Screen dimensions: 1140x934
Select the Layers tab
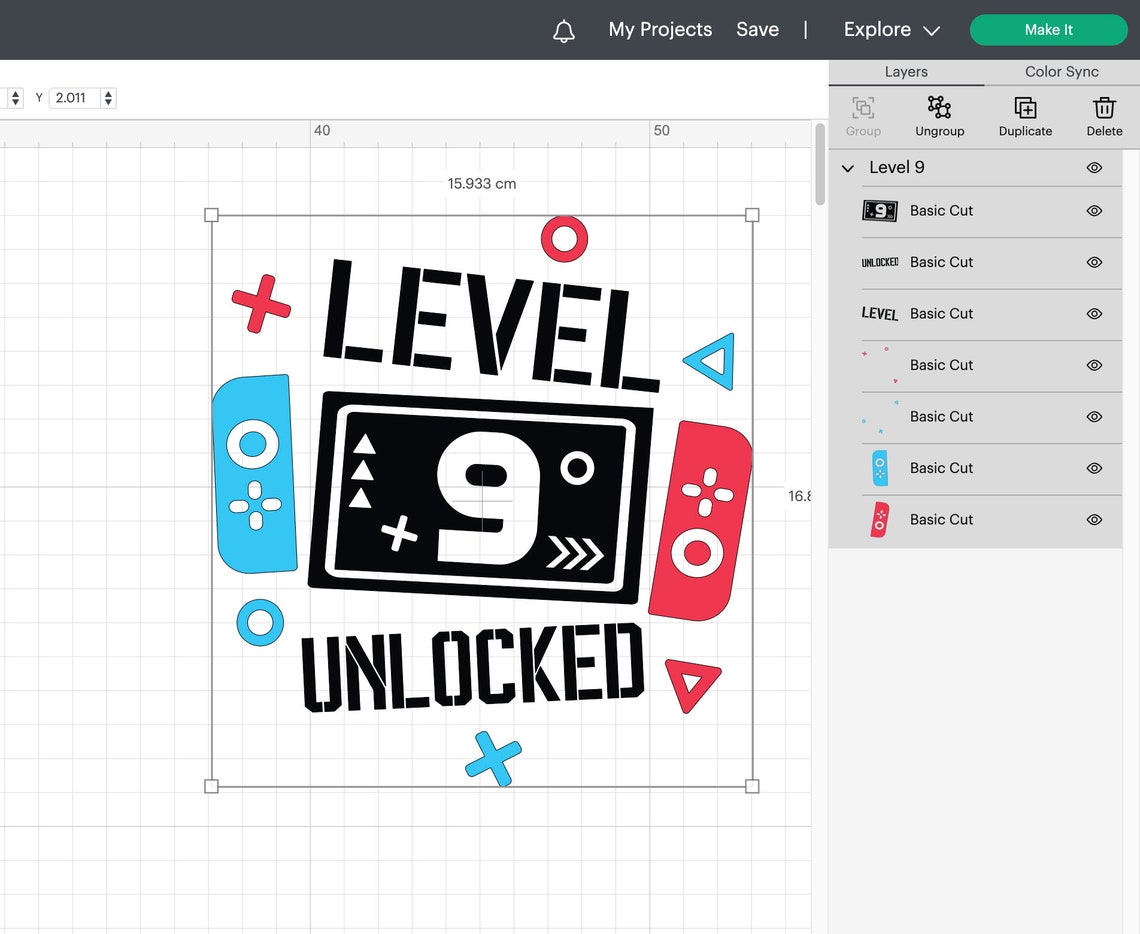tap(905, 71)
